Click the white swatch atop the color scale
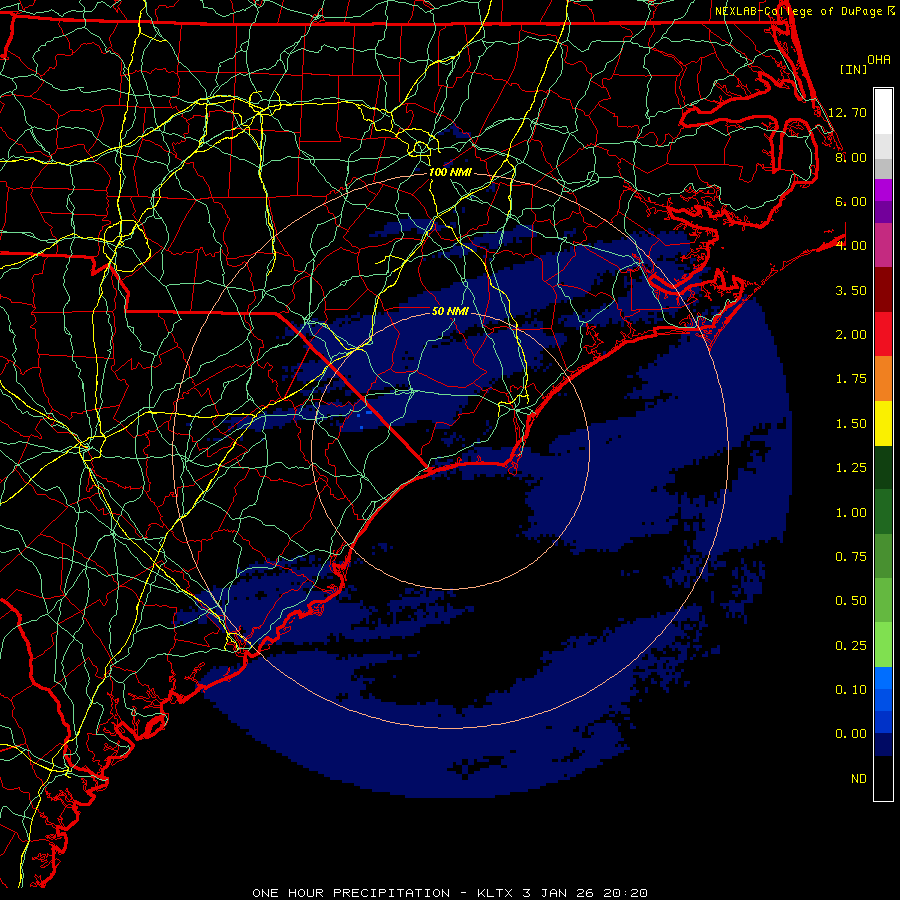 (x=883, y=111)
